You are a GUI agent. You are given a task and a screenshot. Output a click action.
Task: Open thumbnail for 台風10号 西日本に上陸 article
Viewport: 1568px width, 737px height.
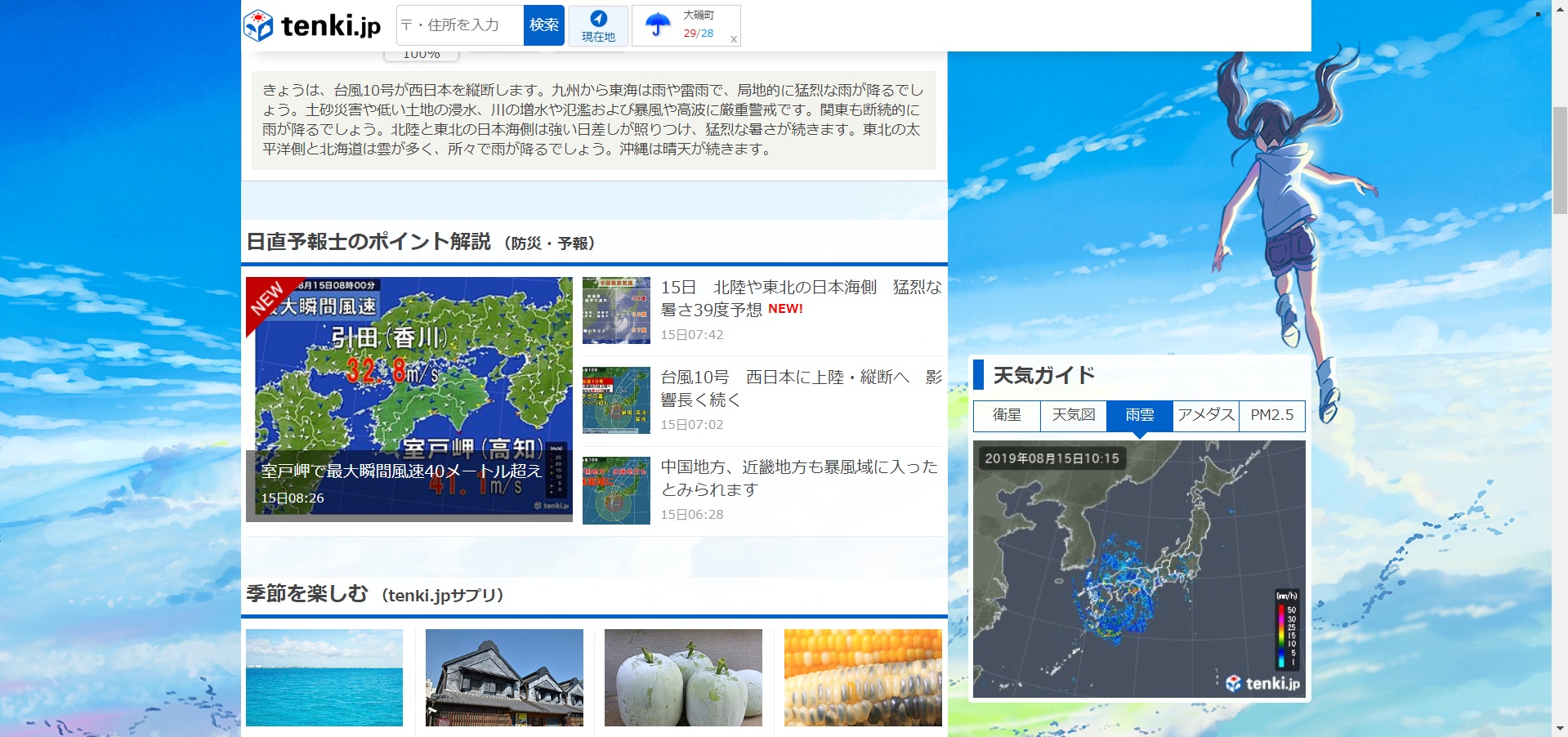(x=616, y=400)
